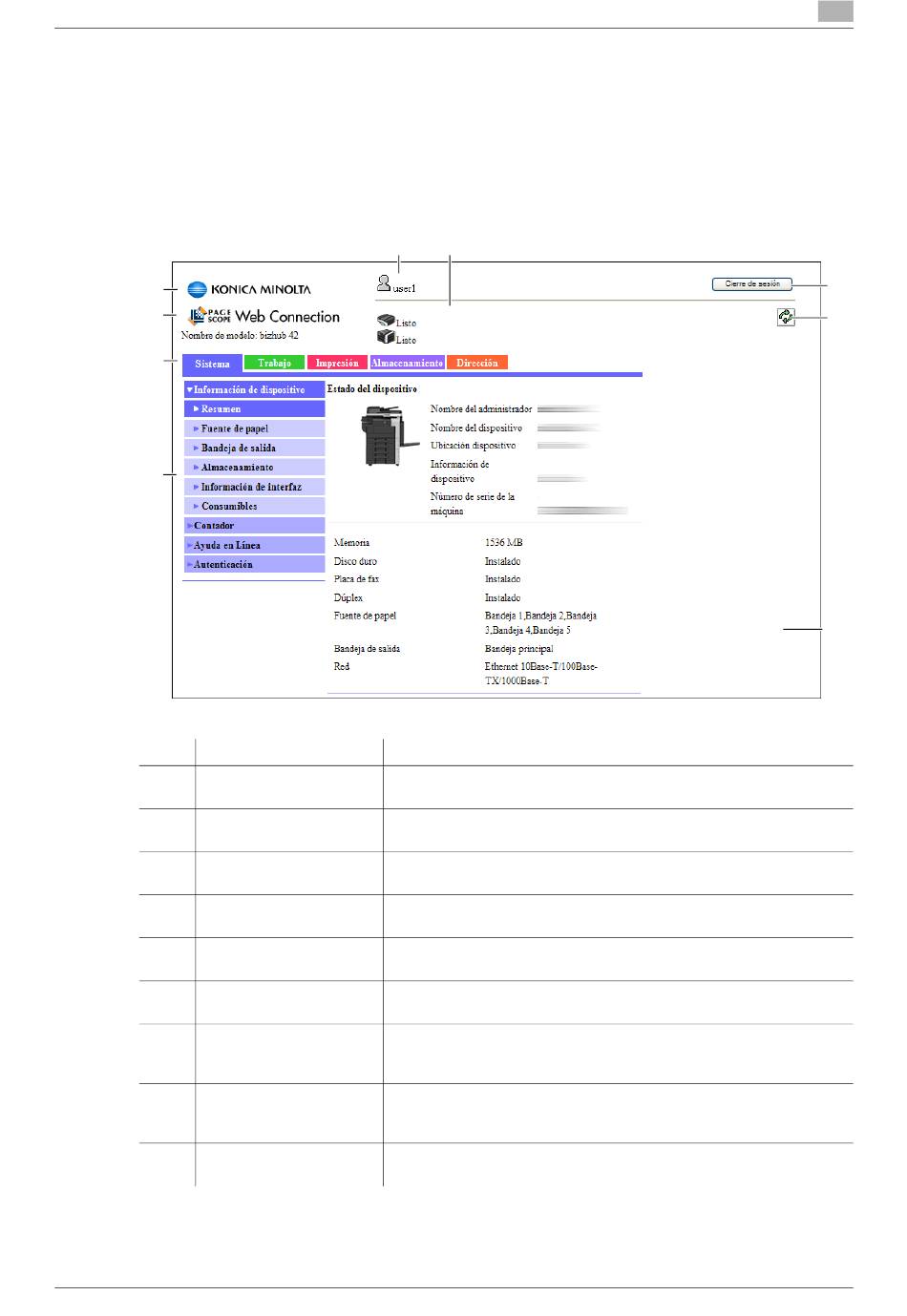This screenshot has width=907, height=1316.
Task: Click the PageScope Web Connection logo
Action: click(x=264, y=317)
